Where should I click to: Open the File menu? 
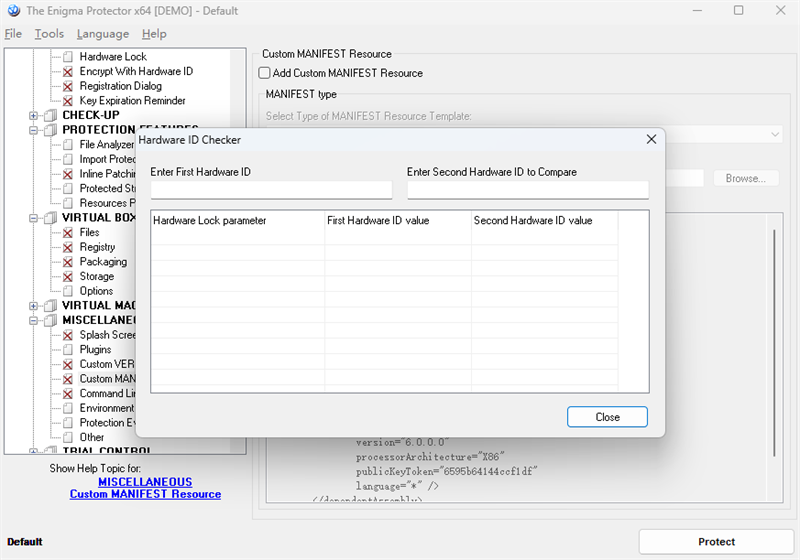coord(13,34)
